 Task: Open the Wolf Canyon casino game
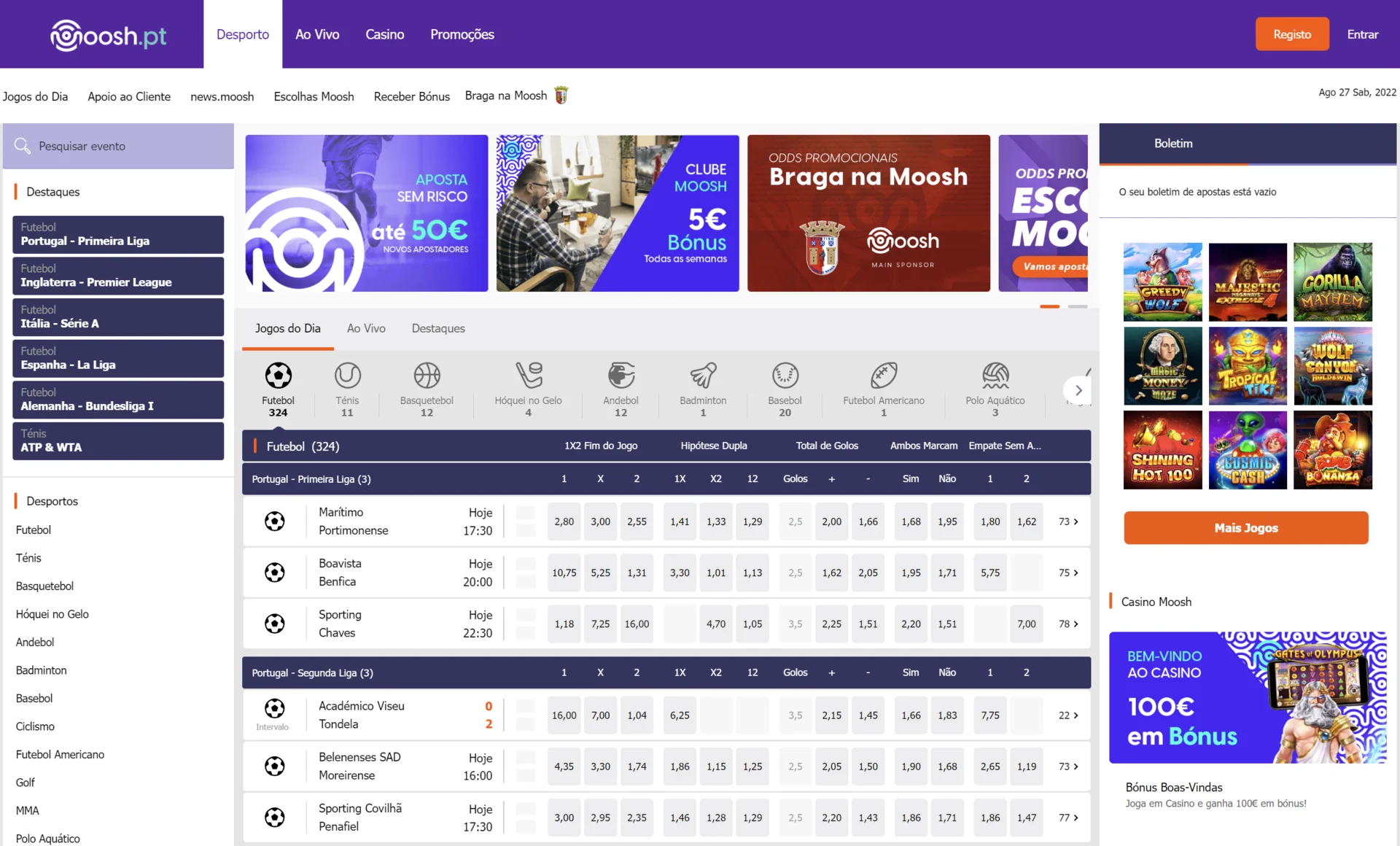click(1333, 366)
